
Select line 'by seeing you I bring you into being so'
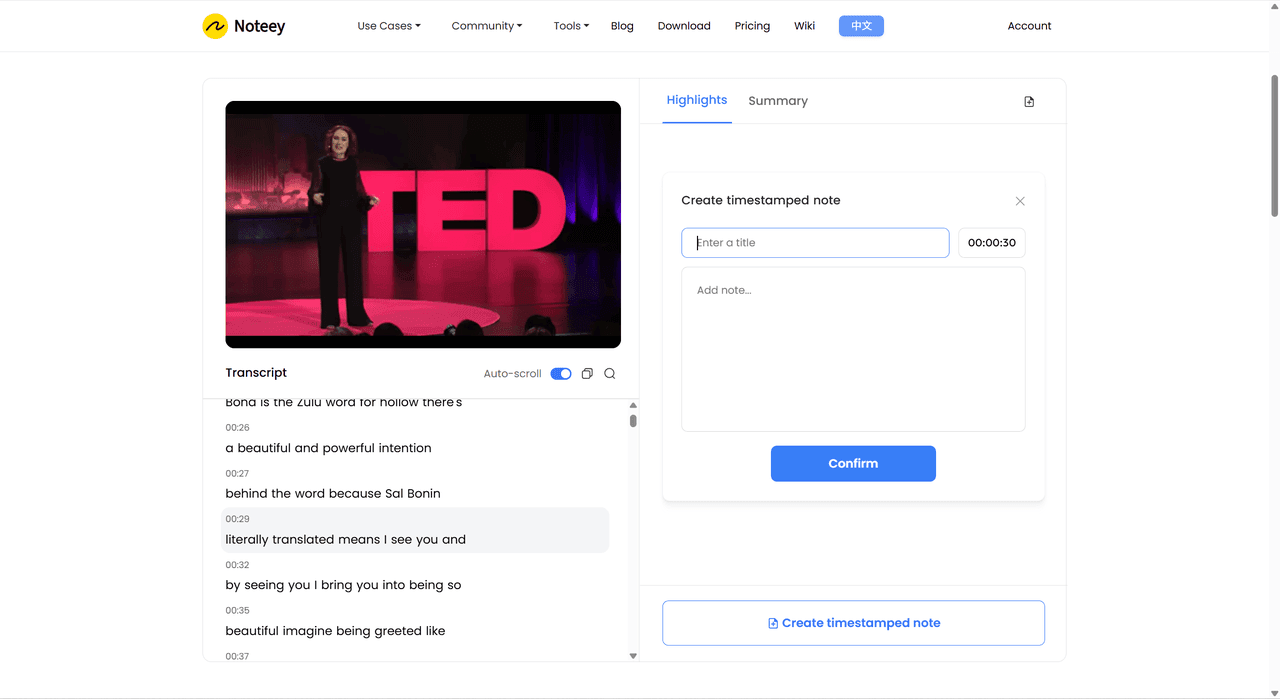(343, 585)
